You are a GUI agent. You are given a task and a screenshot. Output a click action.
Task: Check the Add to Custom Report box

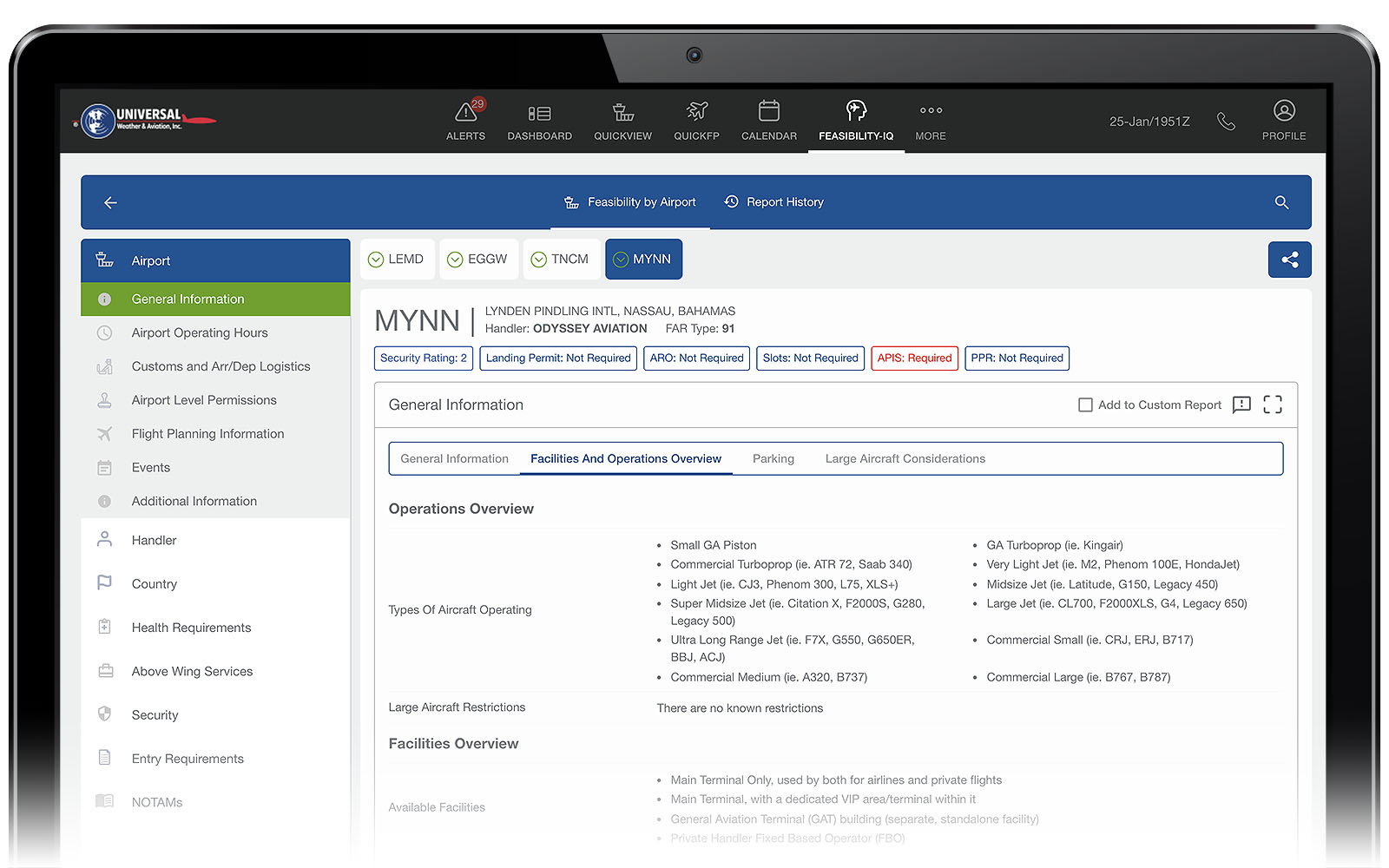[x=1085, y=404]
